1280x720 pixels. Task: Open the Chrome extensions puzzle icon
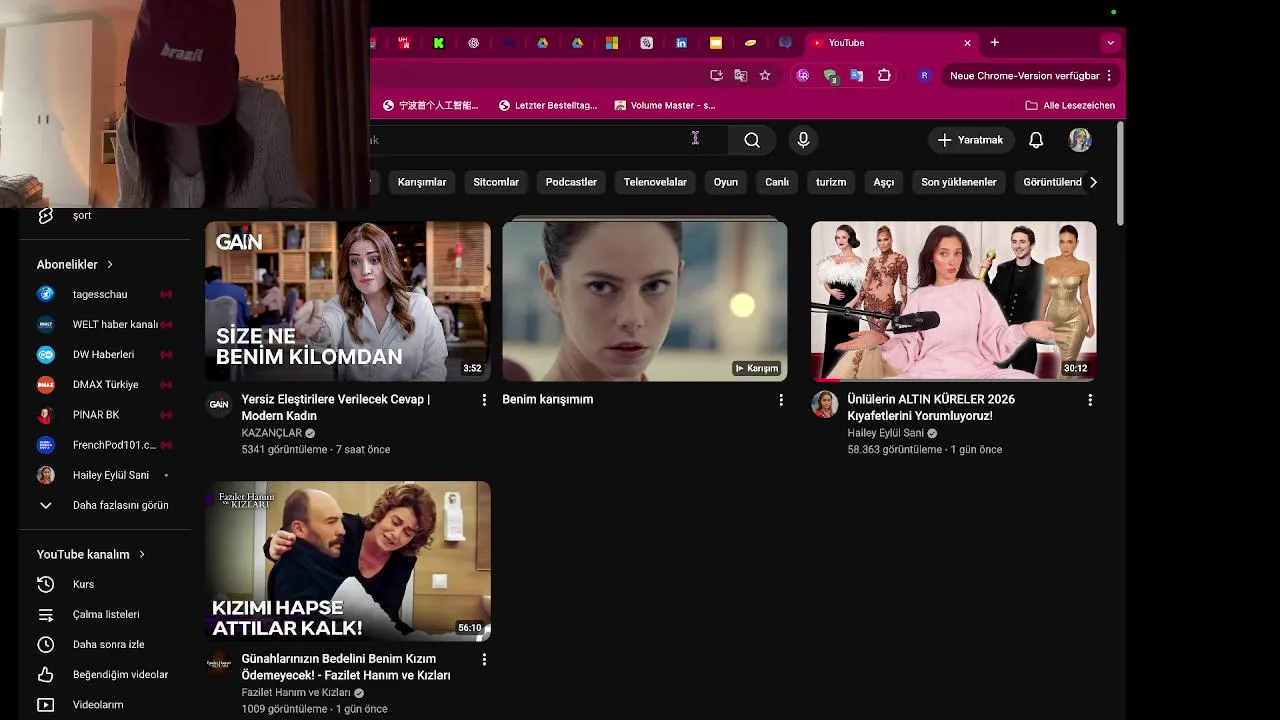click(884, 75)
